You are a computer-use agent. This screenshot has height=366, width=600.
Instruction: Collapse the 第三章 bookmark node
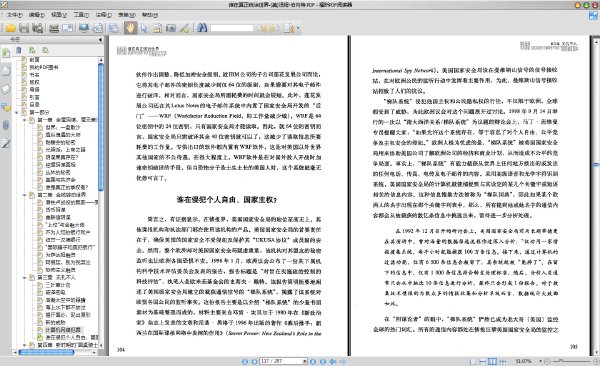(x=24, y=278)
